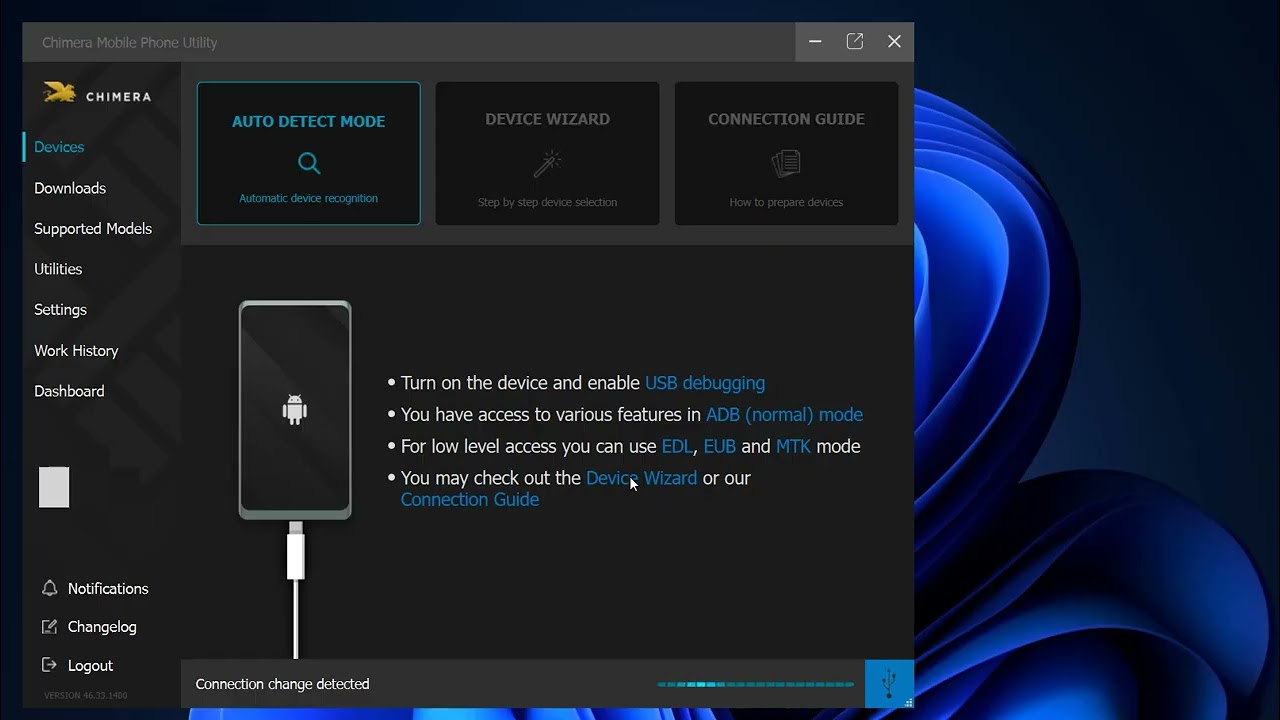Click the "Step by step device selection" subtitle
The height and width of the screenshot is (720, 1280).
(x=547, y=202)
